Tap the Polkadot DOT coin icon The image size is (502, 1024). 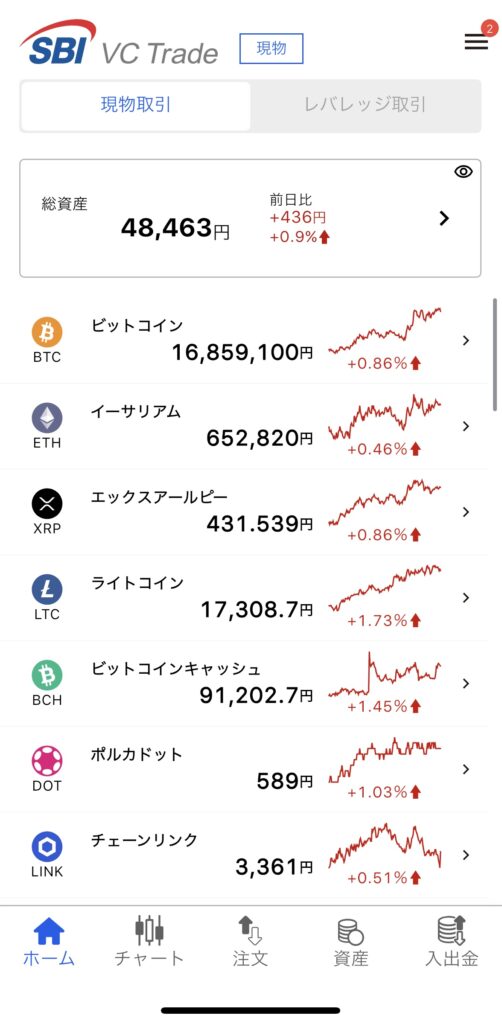tap(47, 761)
